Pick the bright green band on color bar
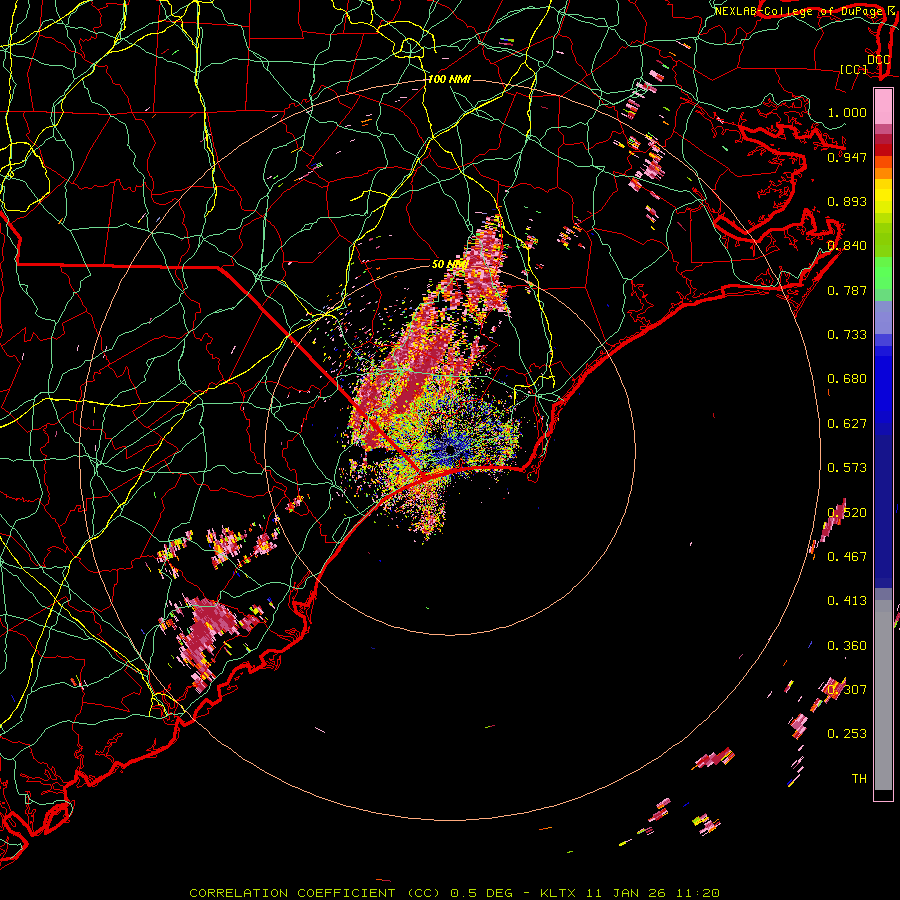The width and height of the screenshot is (900, 900). (883, 273)
